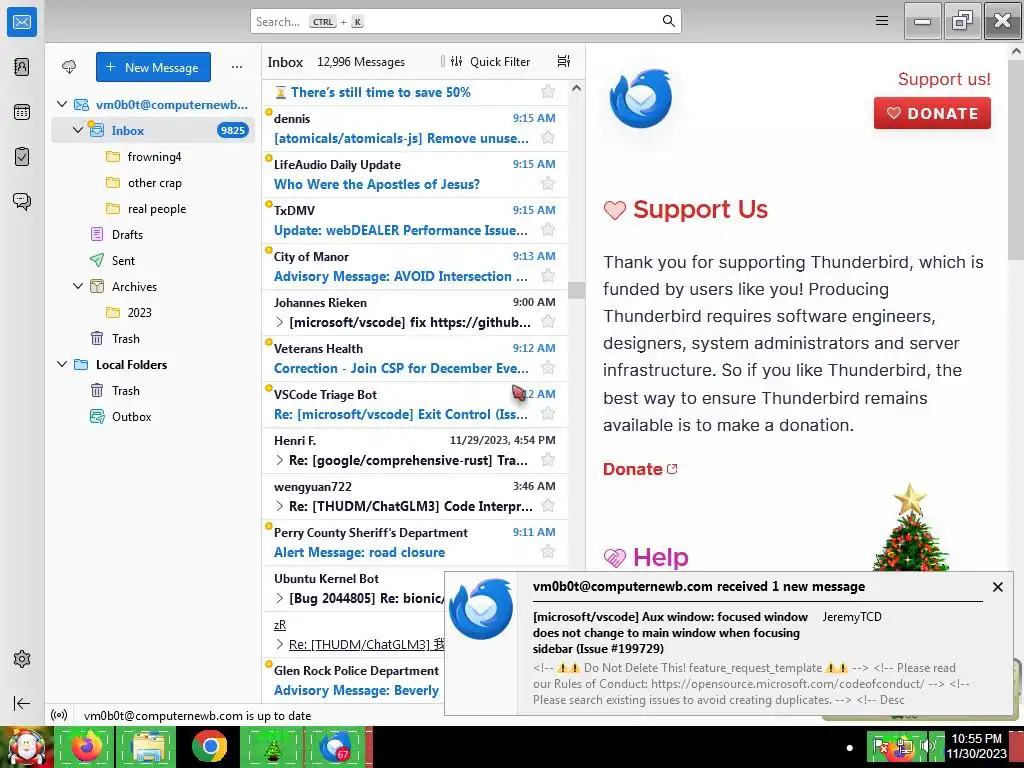Image resolution: width=1024 pixels, height=768 pixels.
Task: Collapse the Inbox folder tree
Action: click(x=78, y=130)
